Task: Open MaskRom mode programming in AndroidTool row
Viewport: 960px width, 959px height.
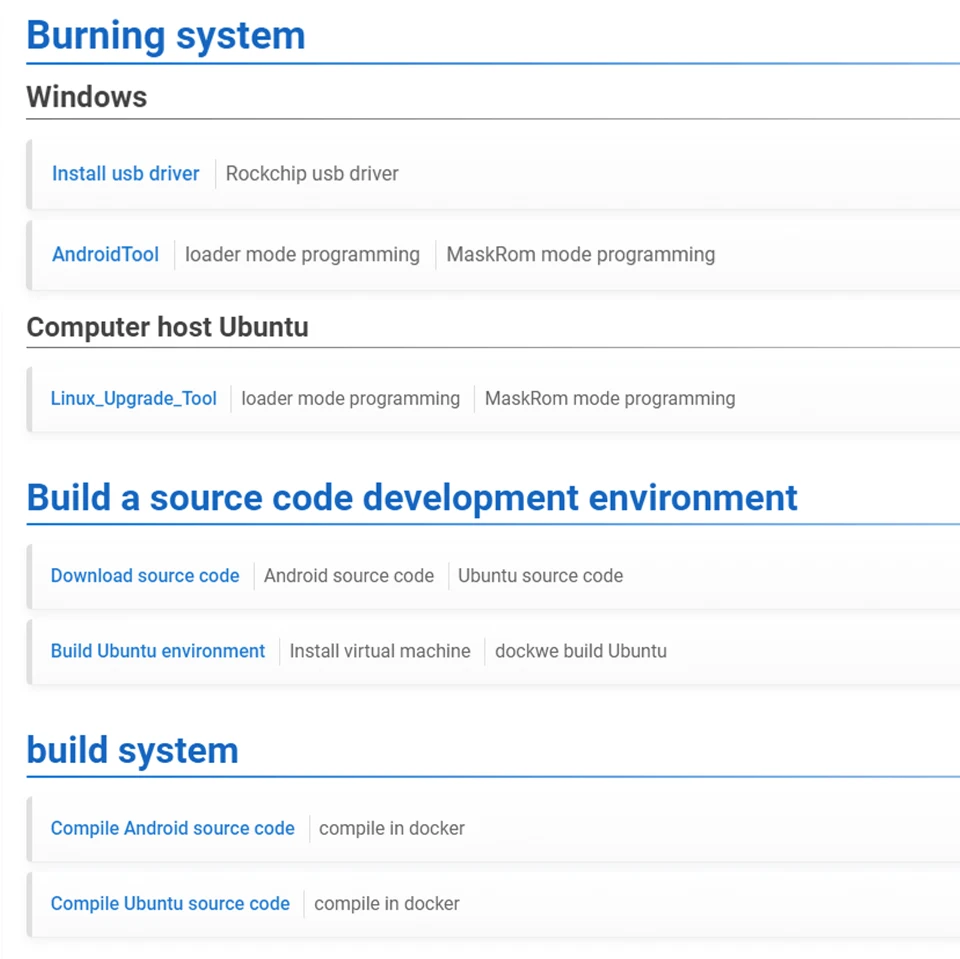Action: (580, 255)
